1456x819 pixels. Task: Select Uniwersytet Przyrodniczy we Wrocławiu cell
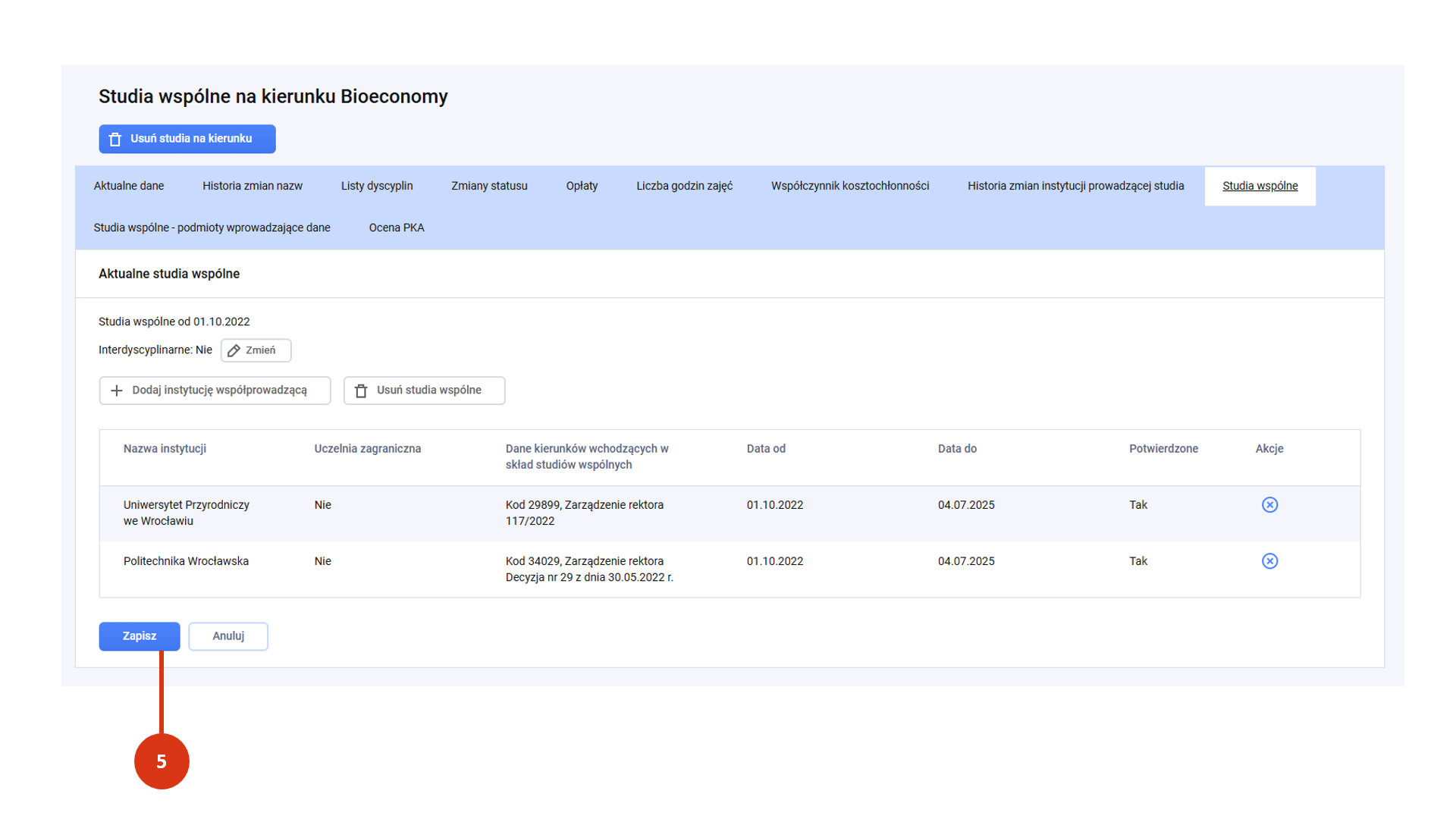(187, 513)
